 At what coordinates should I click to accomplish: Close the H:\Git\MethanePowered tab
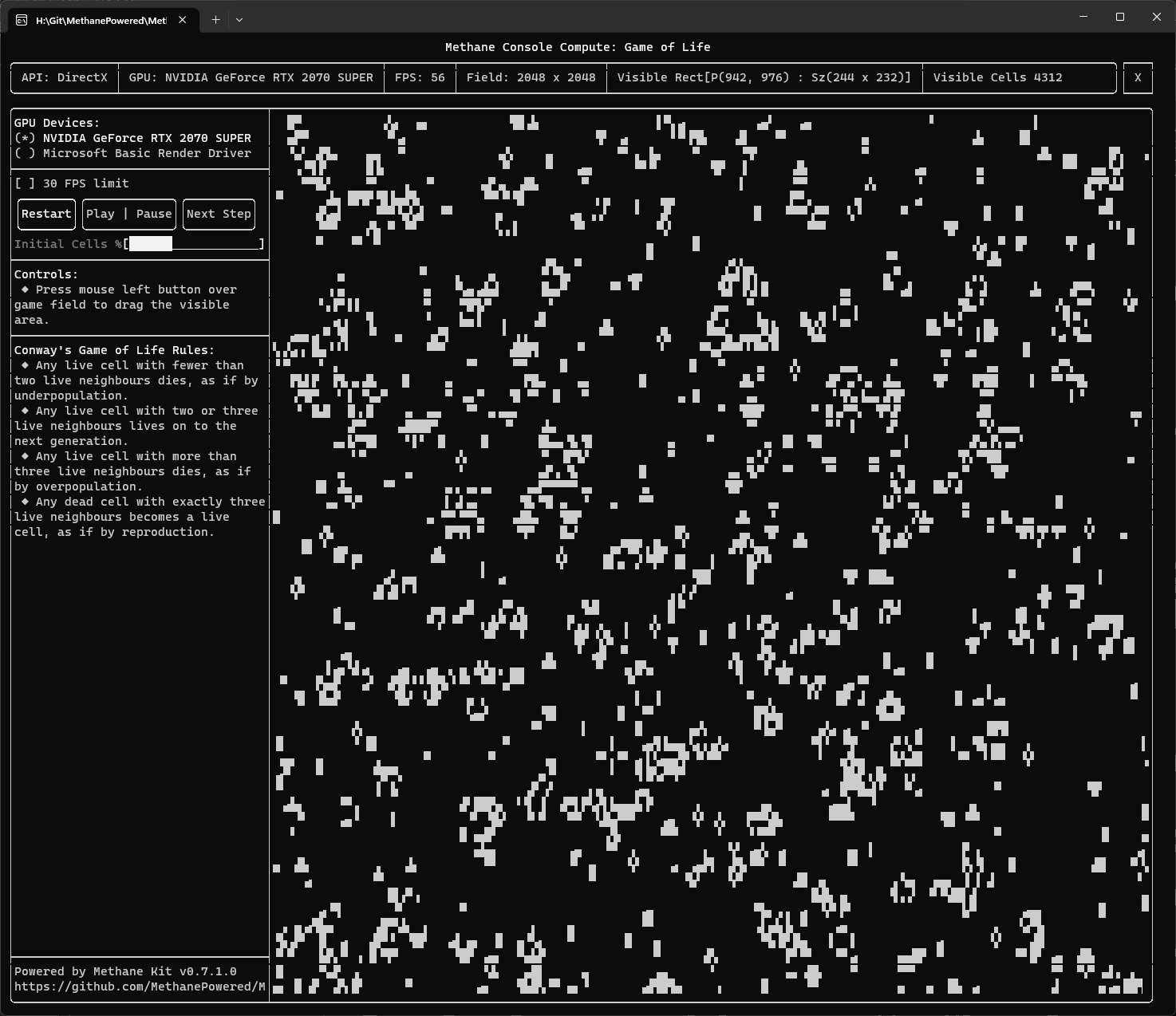pos(183,20)
